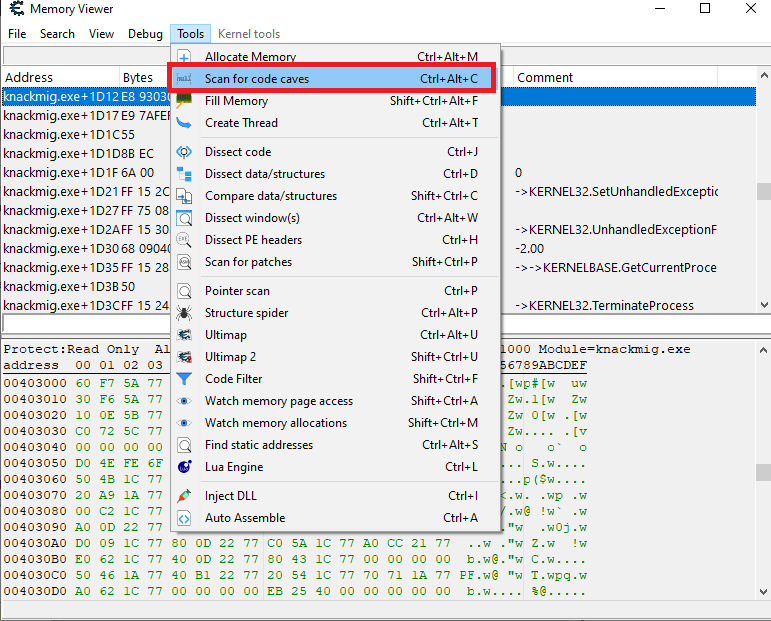Open the File menu

tap(17, 34)
